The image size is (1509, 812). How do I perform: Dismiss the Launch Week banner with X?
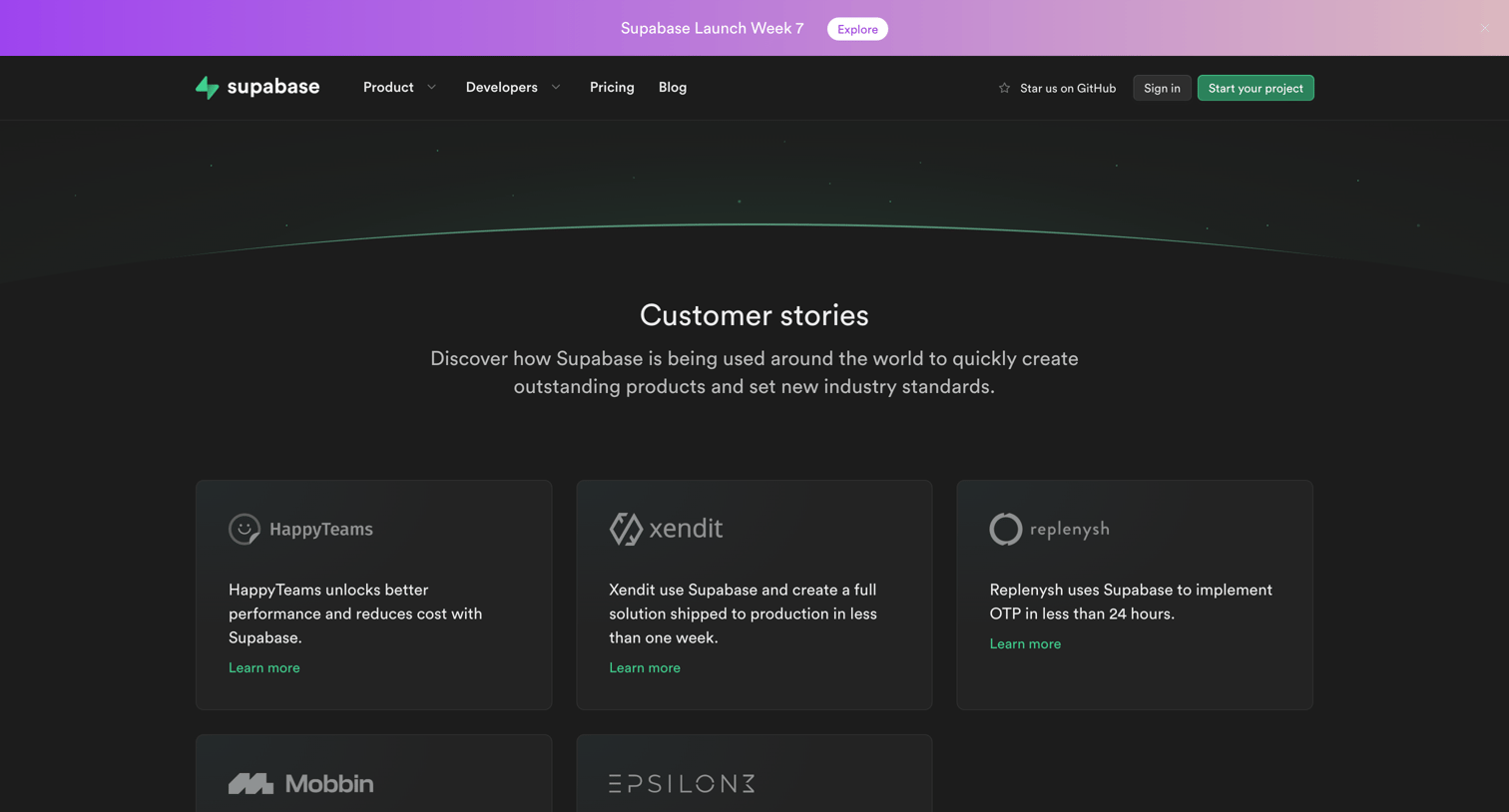click(x=1485, y=28)
